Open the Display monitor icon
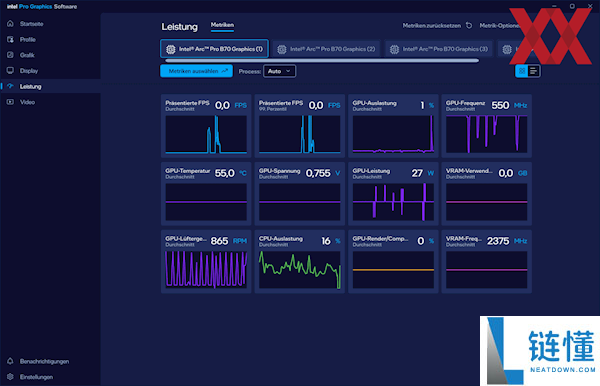Viewport: 600px width, 386px height. [x=10, y=71]
